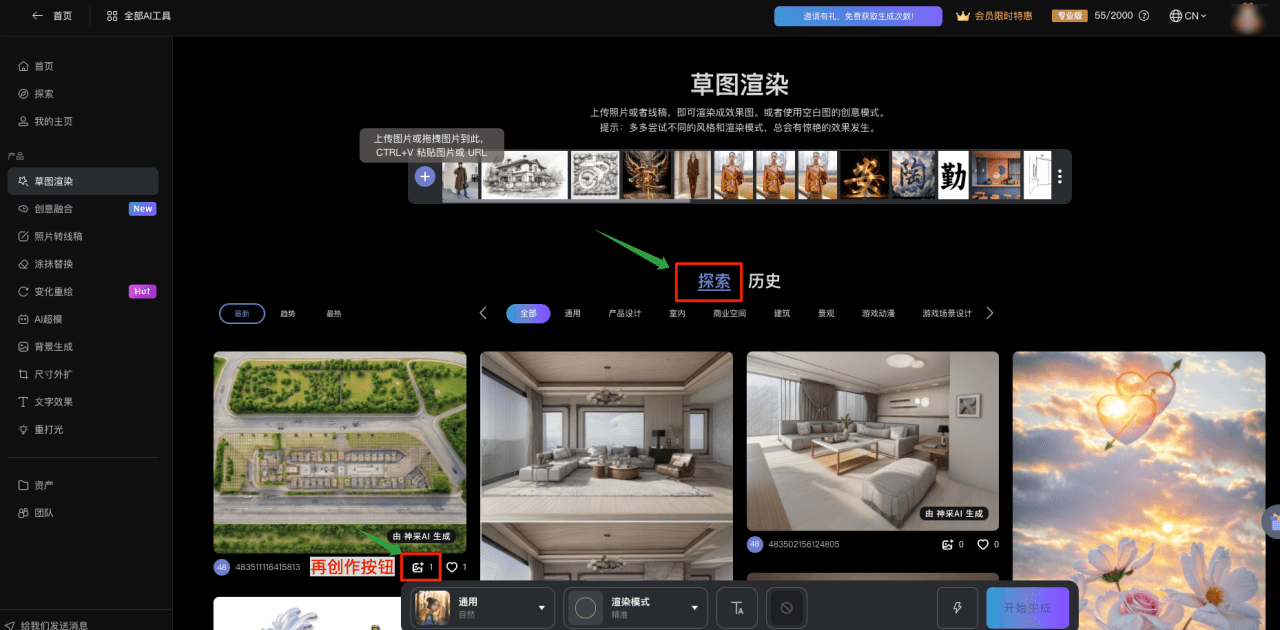Click the plus button to upload an image
Image resolution: width=1280 pixels, height=630 pixels.
pyautogui.click(x=425, y=176)
